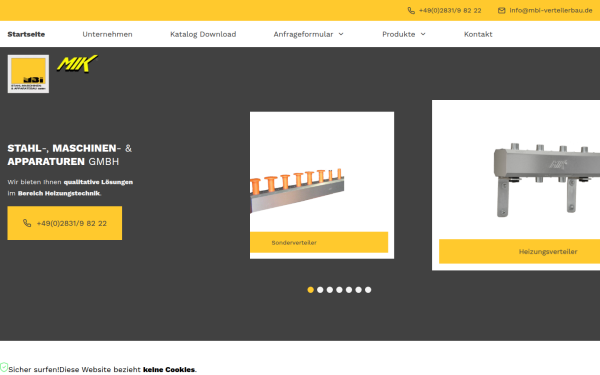Expand the Produkte chevron arrow

[423, 34]
